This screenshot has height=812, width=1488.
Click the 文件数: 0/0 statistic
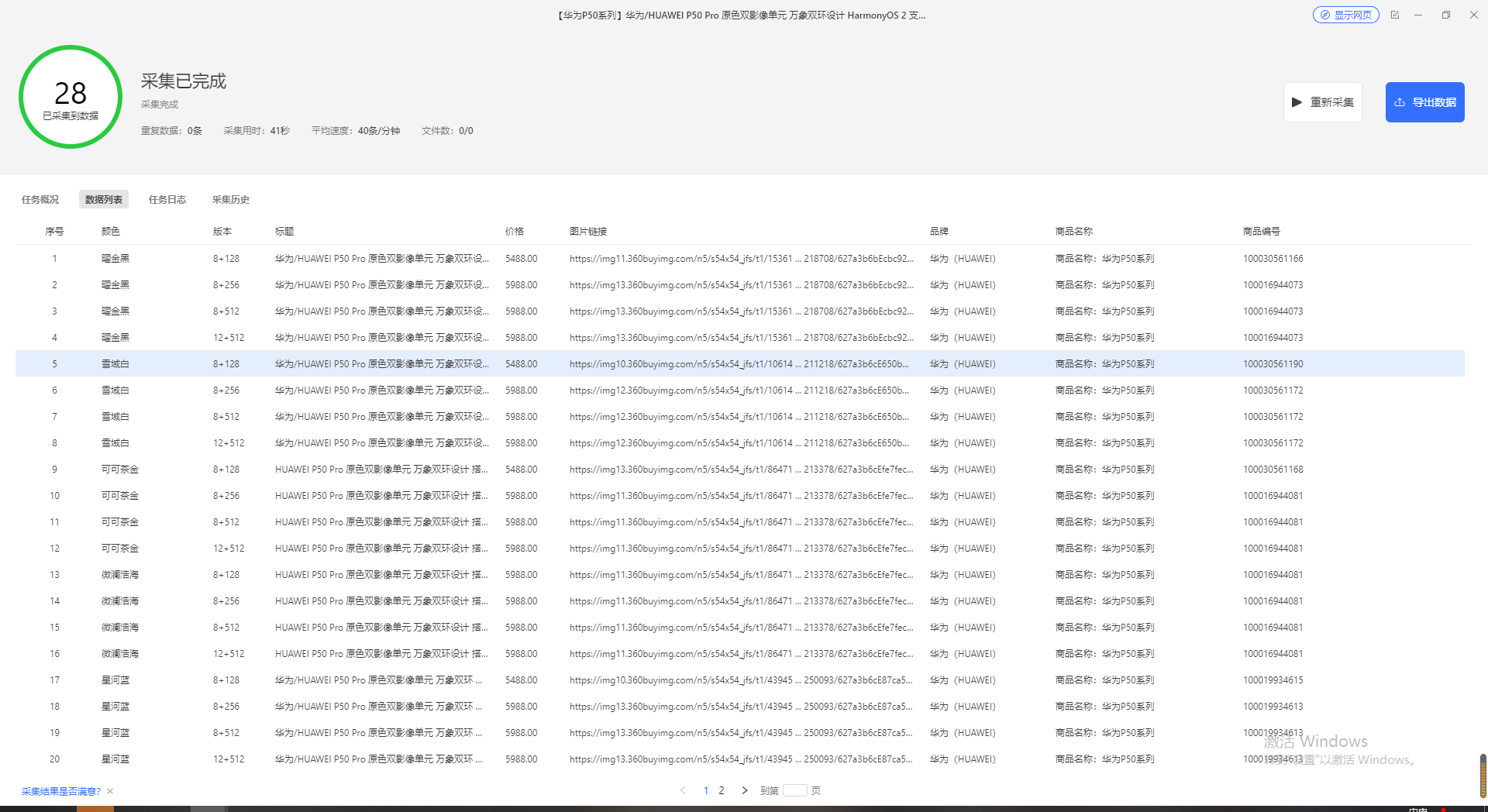pos(447,131)
